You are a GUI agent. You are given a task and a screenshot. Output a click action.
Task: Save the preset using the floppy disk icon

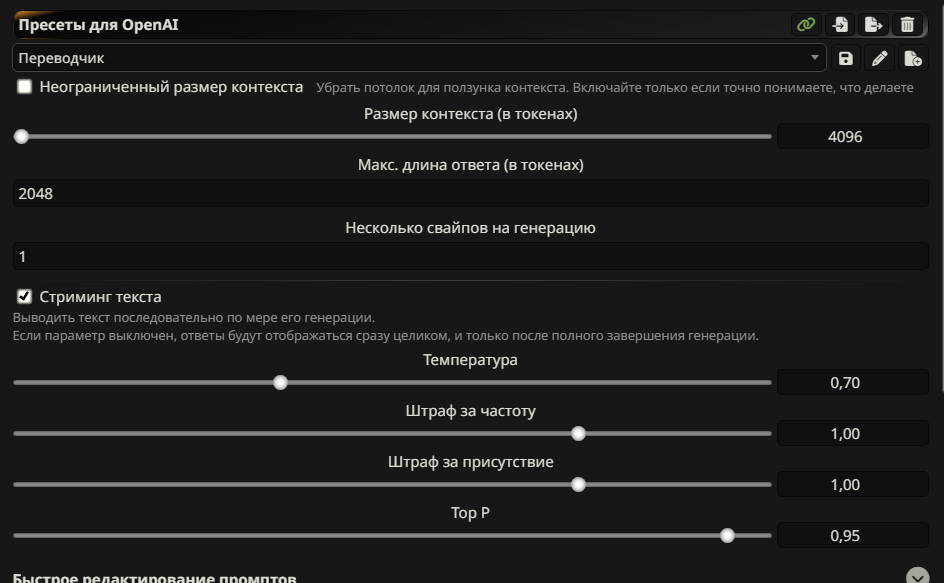coord(846,58)
